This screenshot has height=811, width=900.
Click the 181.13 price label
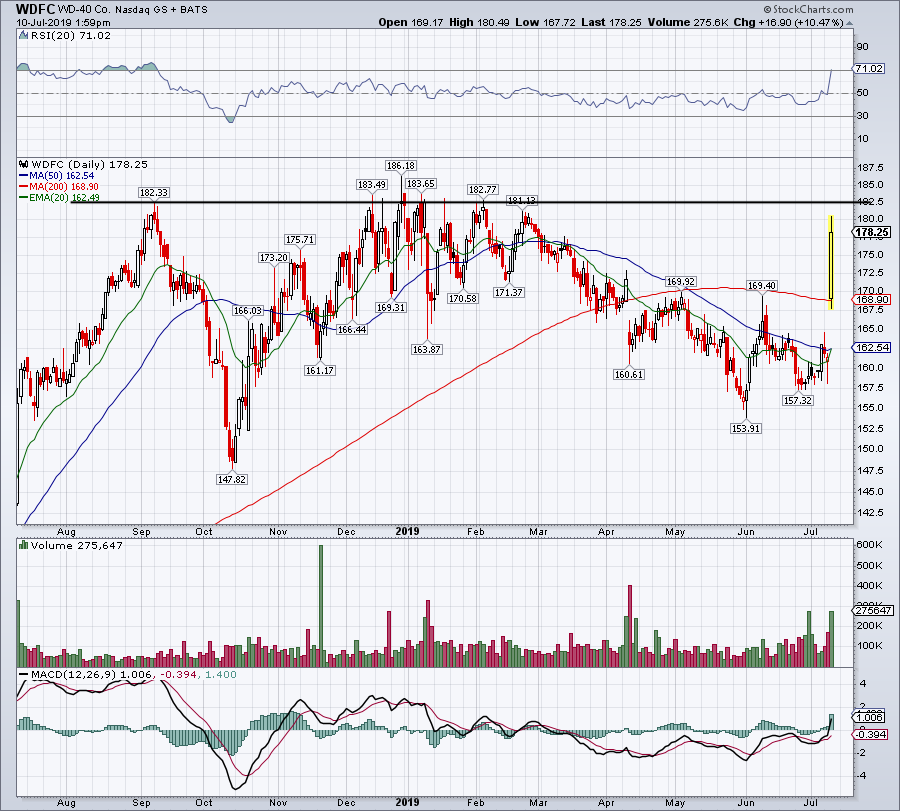[x=522, y=200]
